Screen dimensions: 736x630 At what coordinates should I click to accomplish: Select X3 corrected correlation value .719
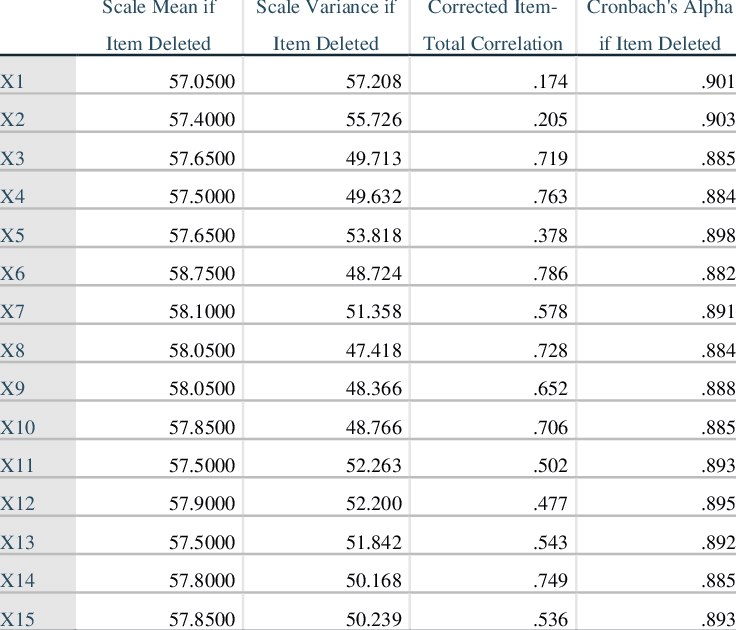point(550,158)
